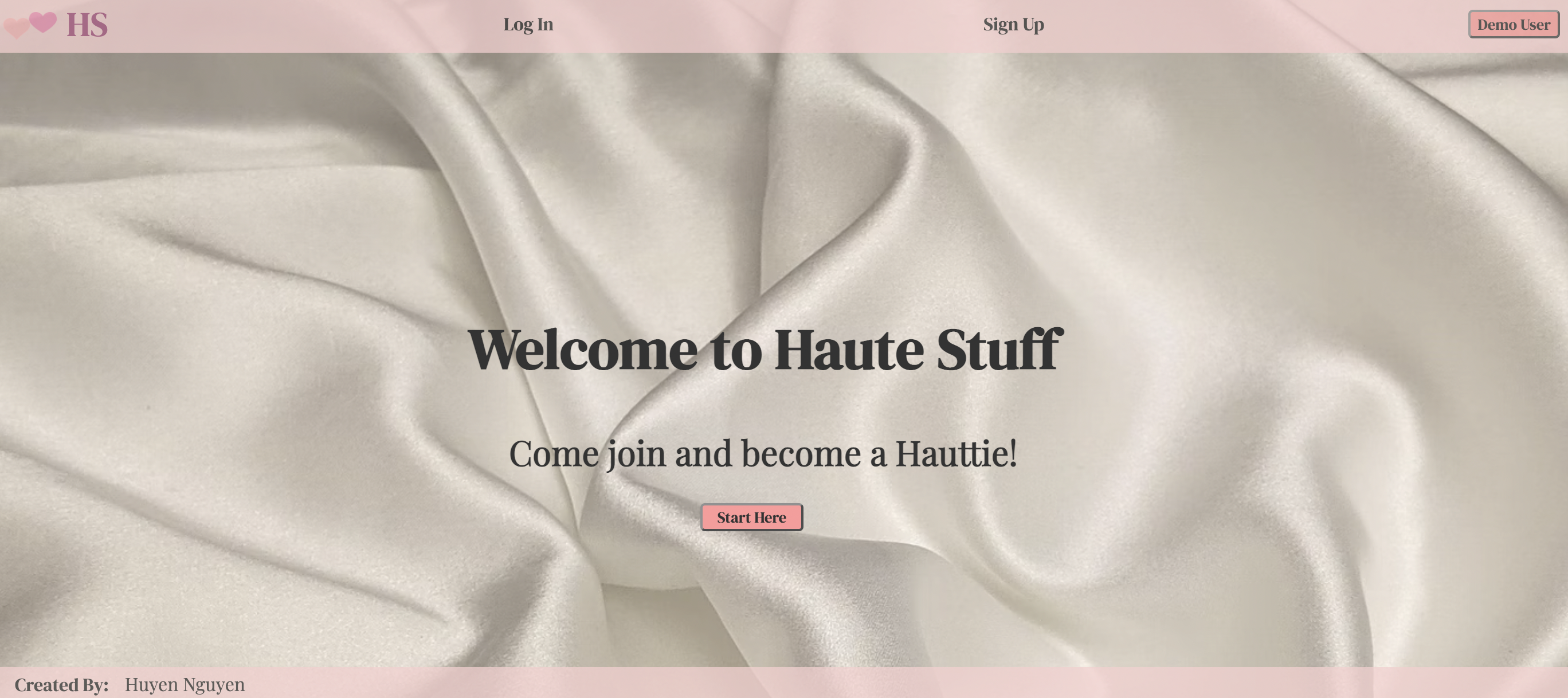Open the HS logo home link
This screenshot has height=698, width=1568.
pos(87,25)
